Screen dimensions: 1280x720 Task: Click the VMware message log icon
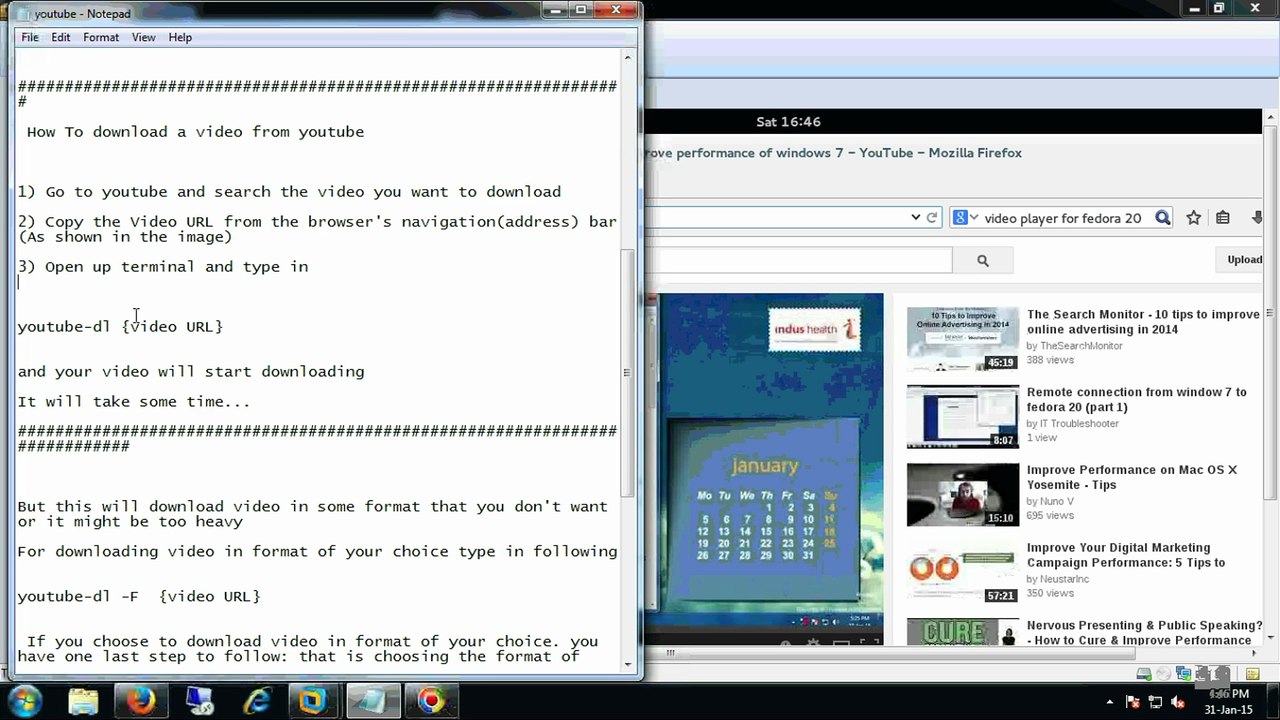(1252, 674)
